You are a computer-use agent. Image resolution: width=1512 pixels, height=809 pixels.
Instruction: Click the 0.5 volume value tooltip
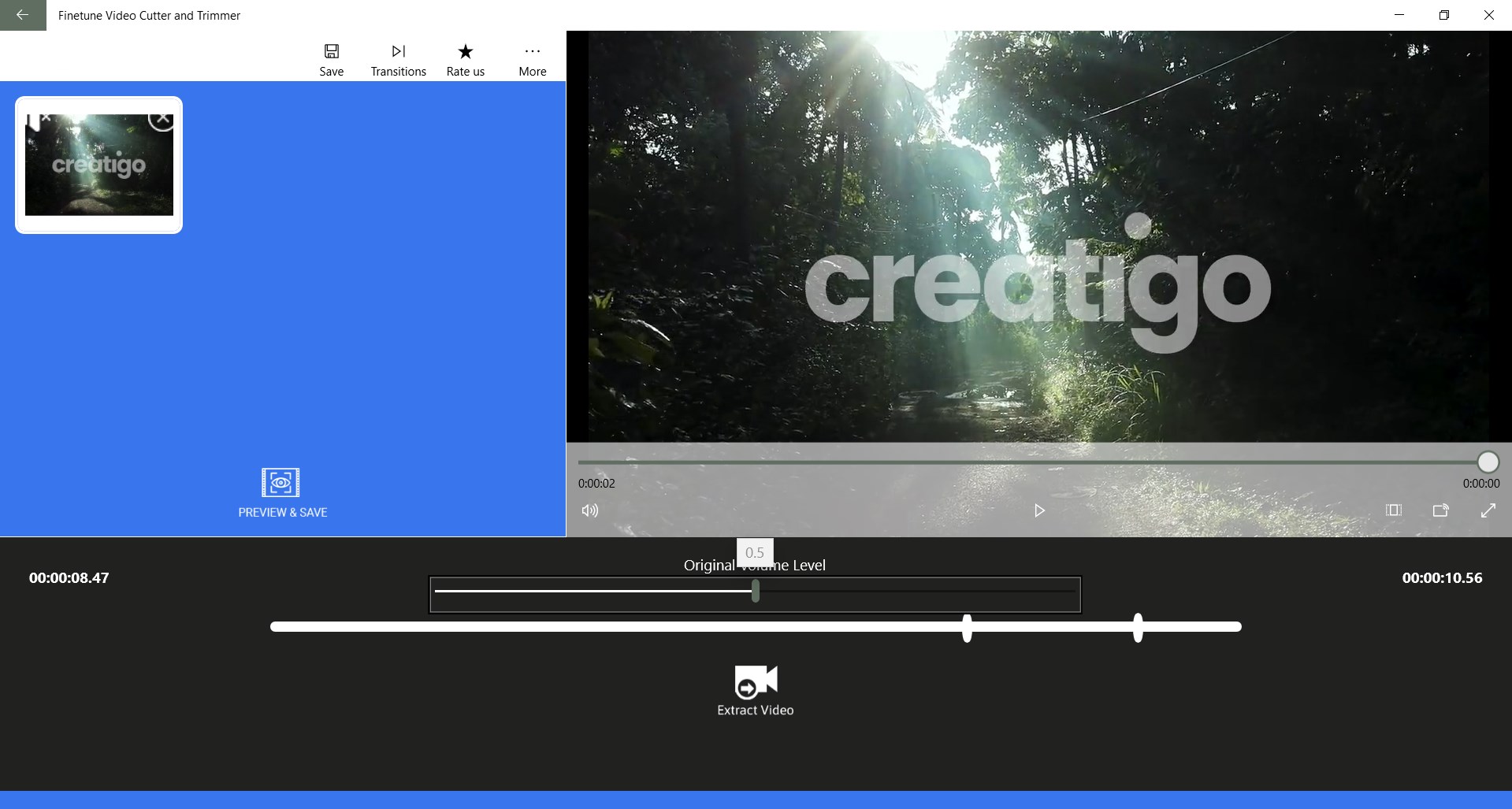point(754,552)
